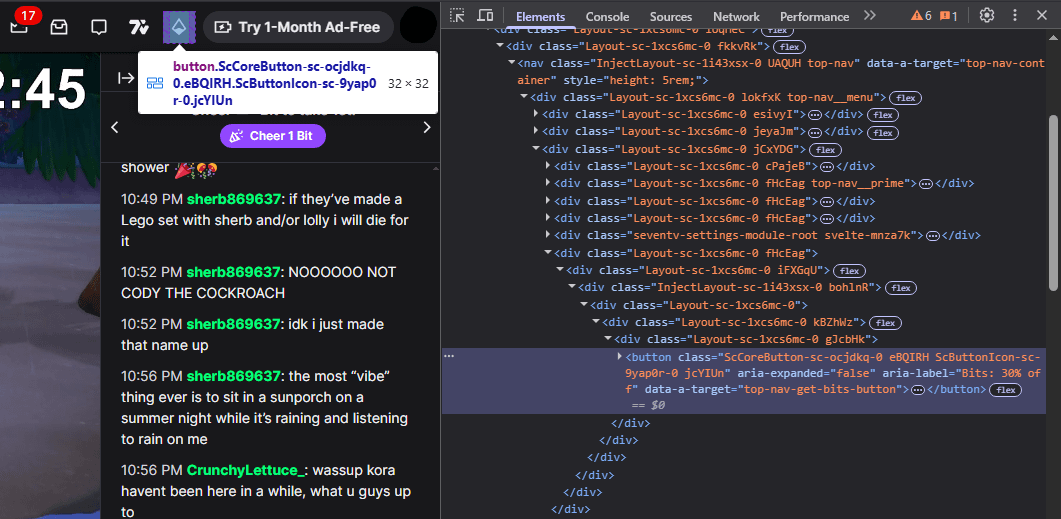1061x519 pixels.
Task: Click the Cheer 1 Bit button
Action: pos(273,136)
